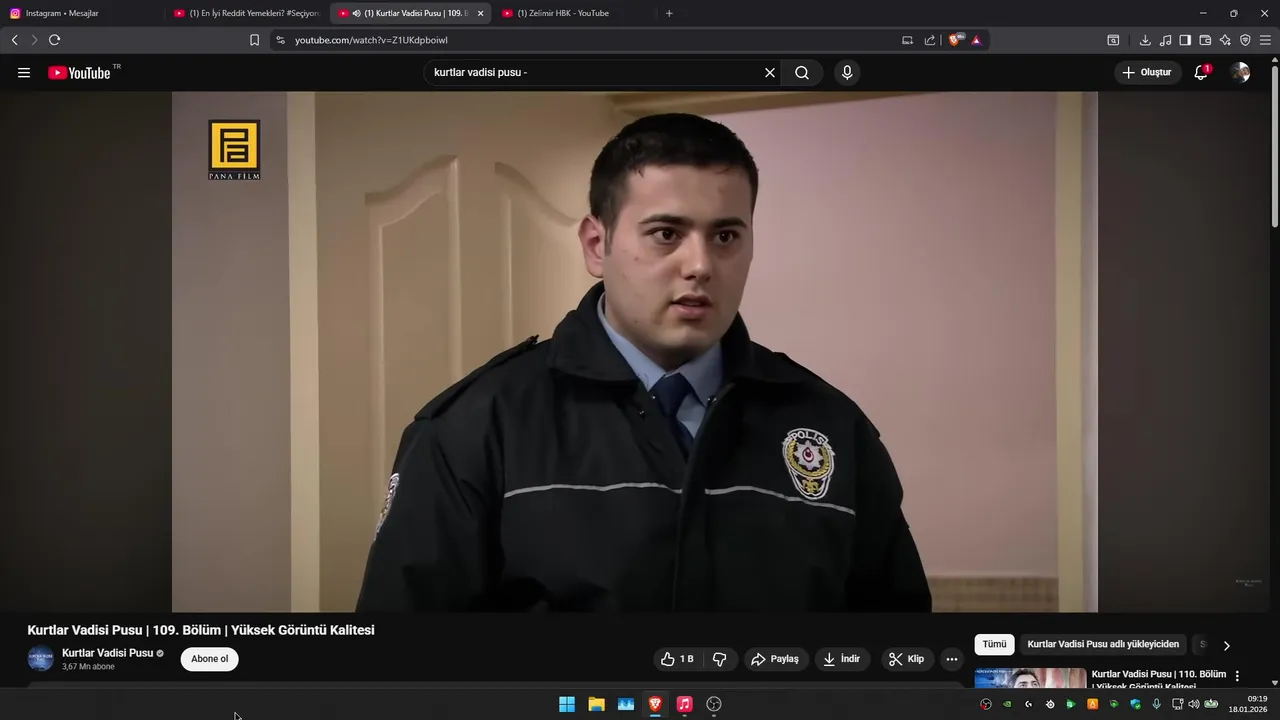Image resolution: width=1280 pixels, height=720 pixels.
Task: Go back with the browser back arrow
Action: pos(15,40)
